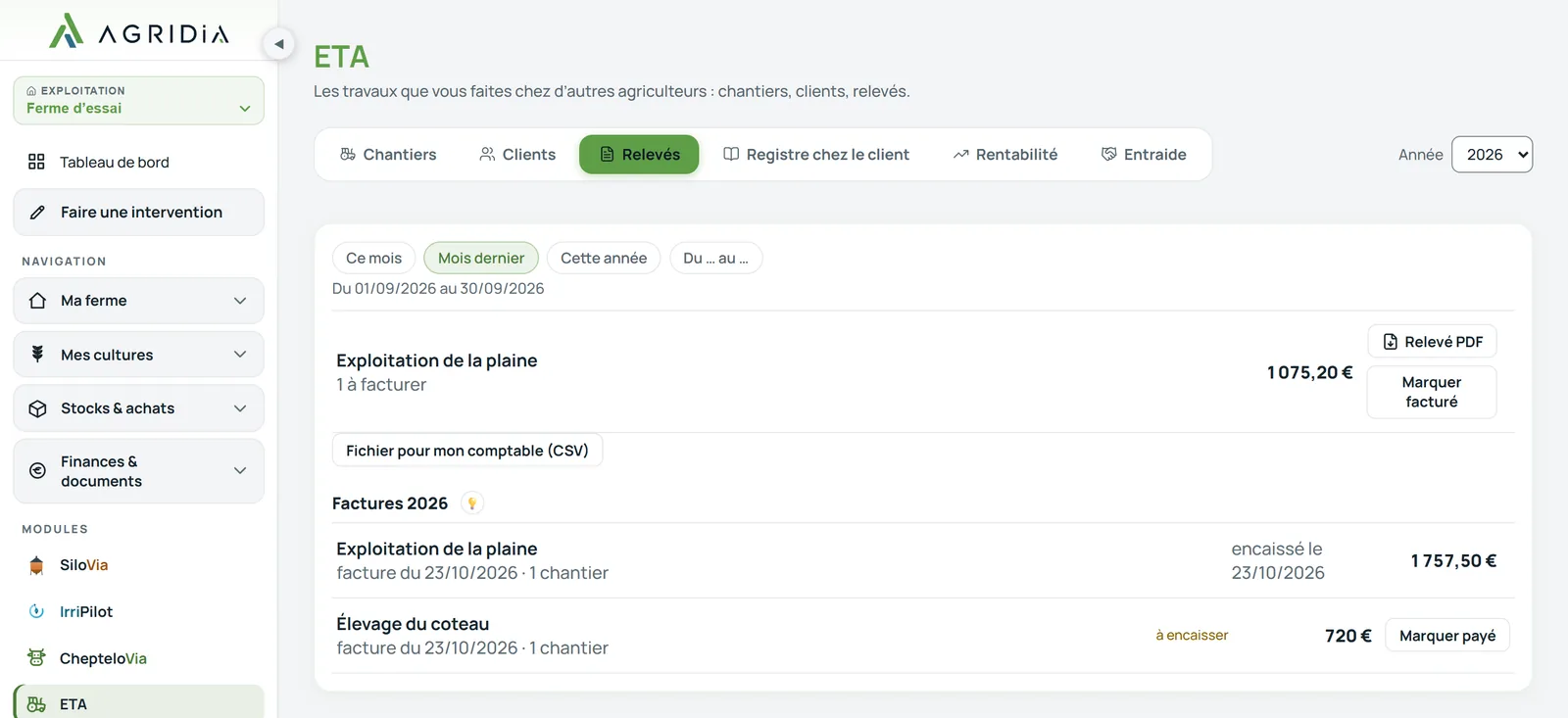
Task: Open the Exploitation Ferme d'essai selector
Action: tap(138, 101)
